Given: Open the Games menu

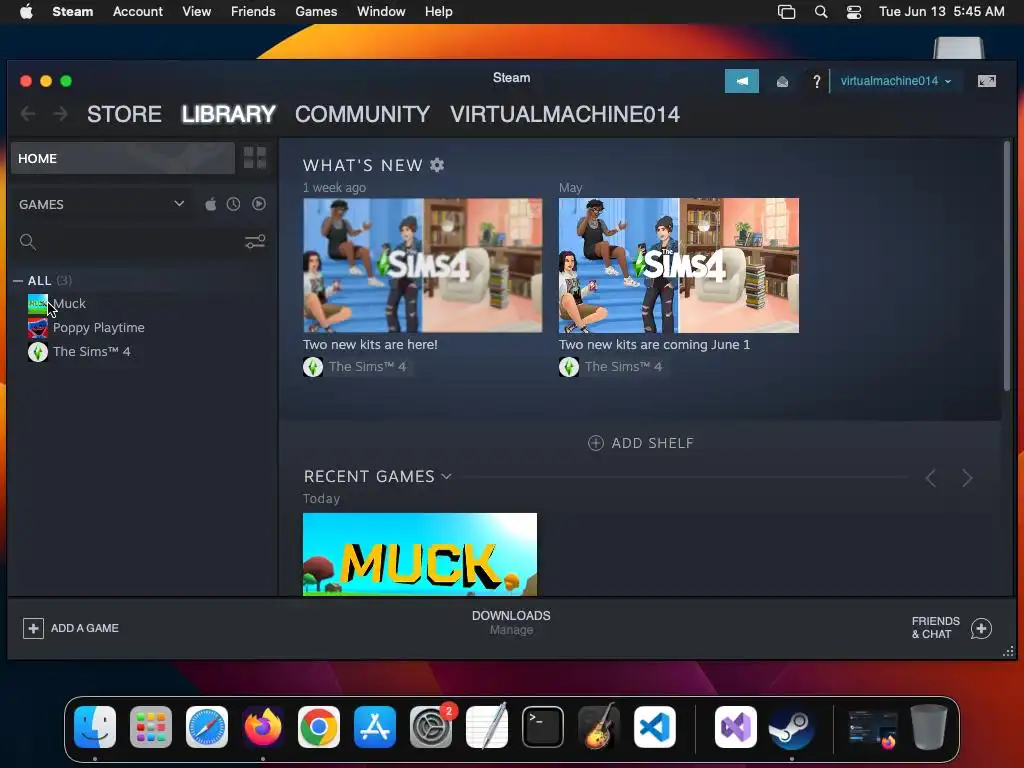Looking at the screenshot, I should point(316,12).
